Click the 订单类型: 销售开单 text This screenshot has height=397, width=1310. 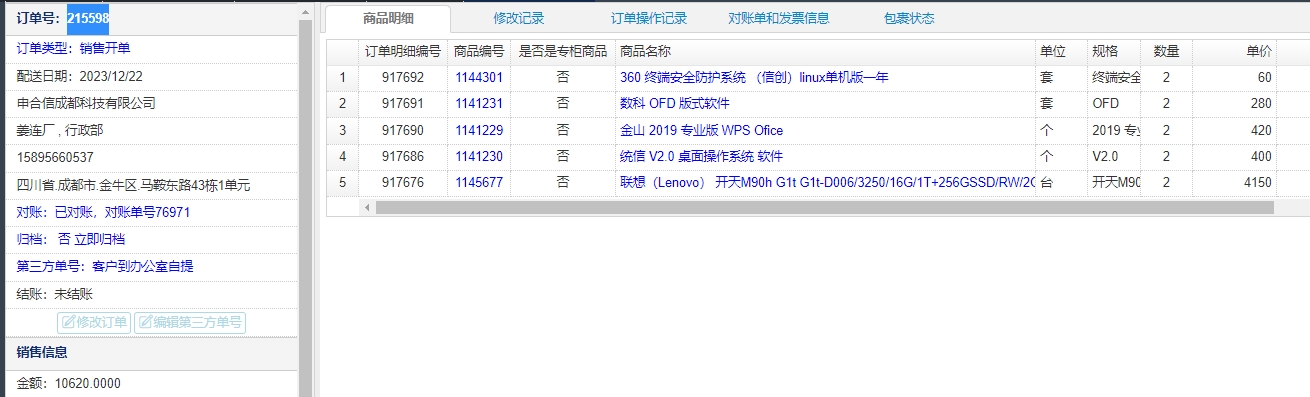(x=74, y=48)
